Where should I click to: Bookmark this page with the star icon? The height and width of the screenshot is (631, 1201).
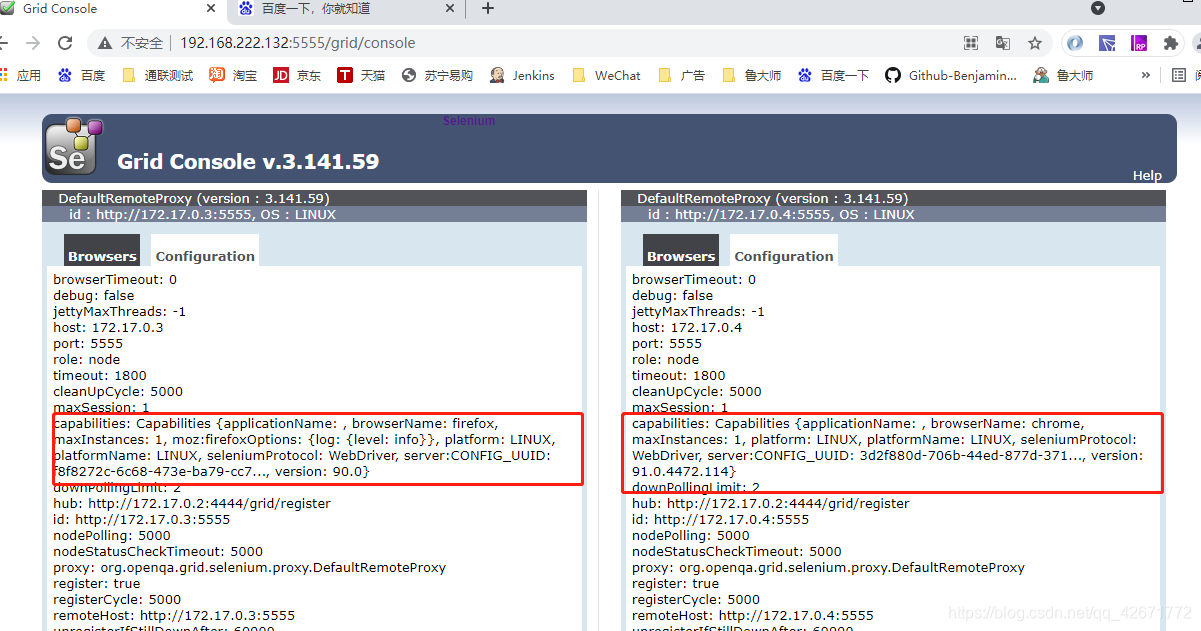[x=1036, y=43]
